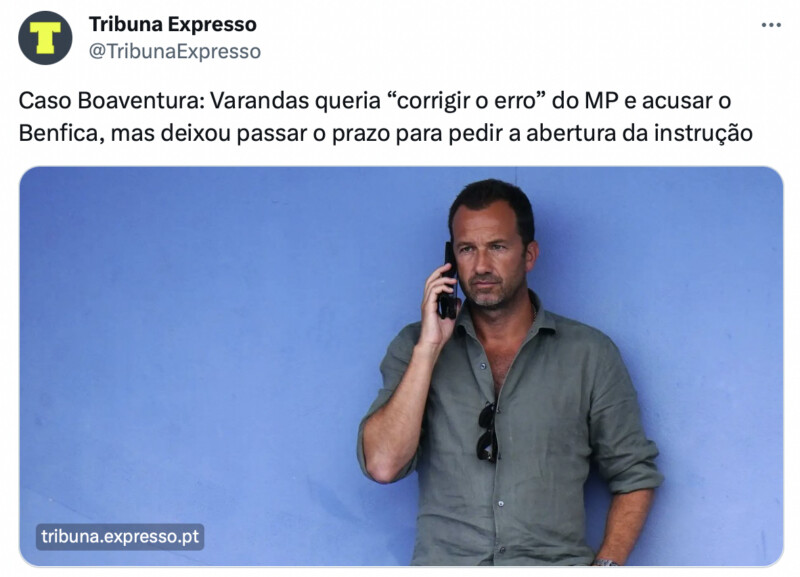The height and width of the screenshot is (577, 800).
Task: Click the word Varandas in the tweet
Action: (x=259, y=101)
